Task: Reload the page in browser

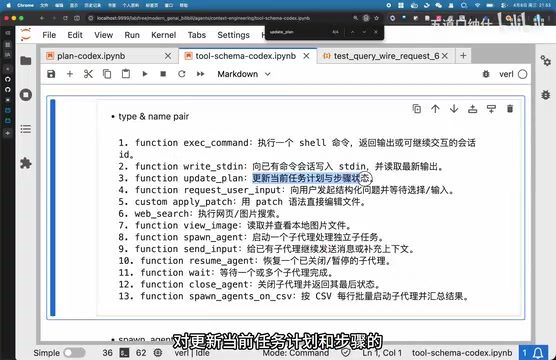Action: coord(65,18)
